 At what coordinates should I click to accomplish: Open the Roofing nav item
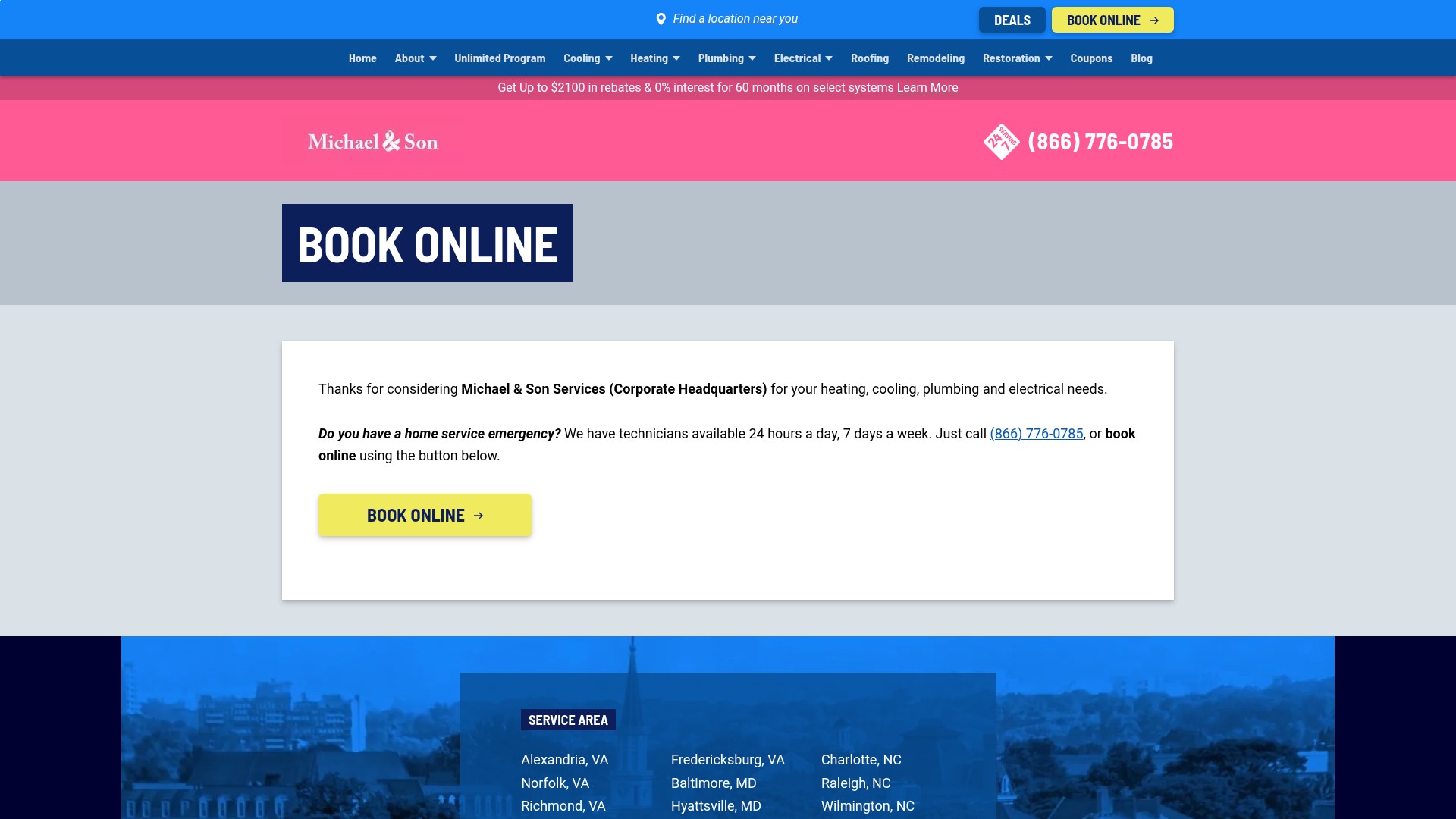870,58
